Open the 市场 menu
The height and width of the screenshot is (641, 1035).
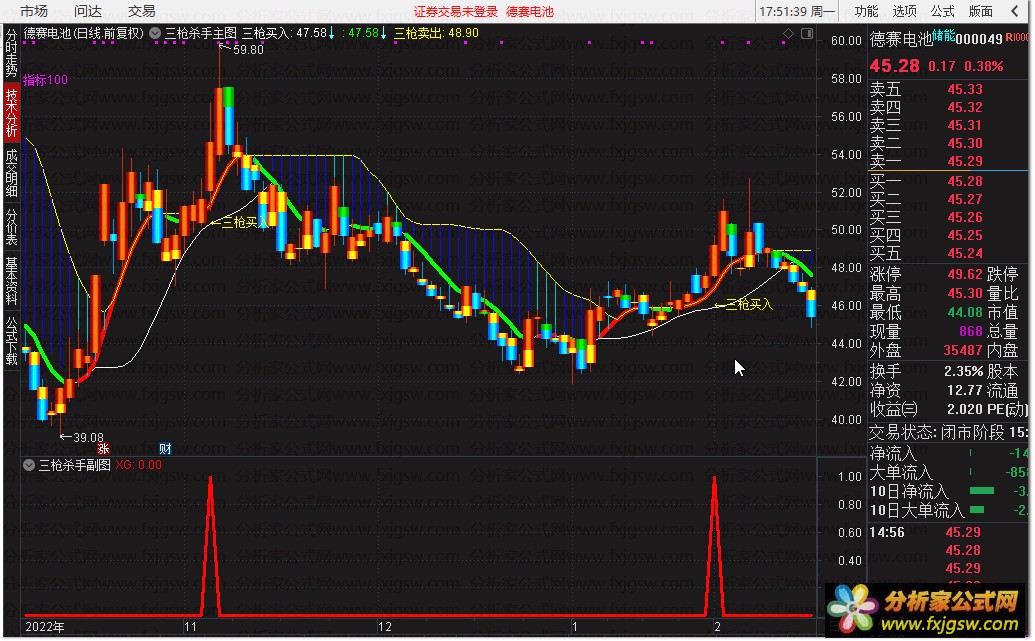pos(34,11)
